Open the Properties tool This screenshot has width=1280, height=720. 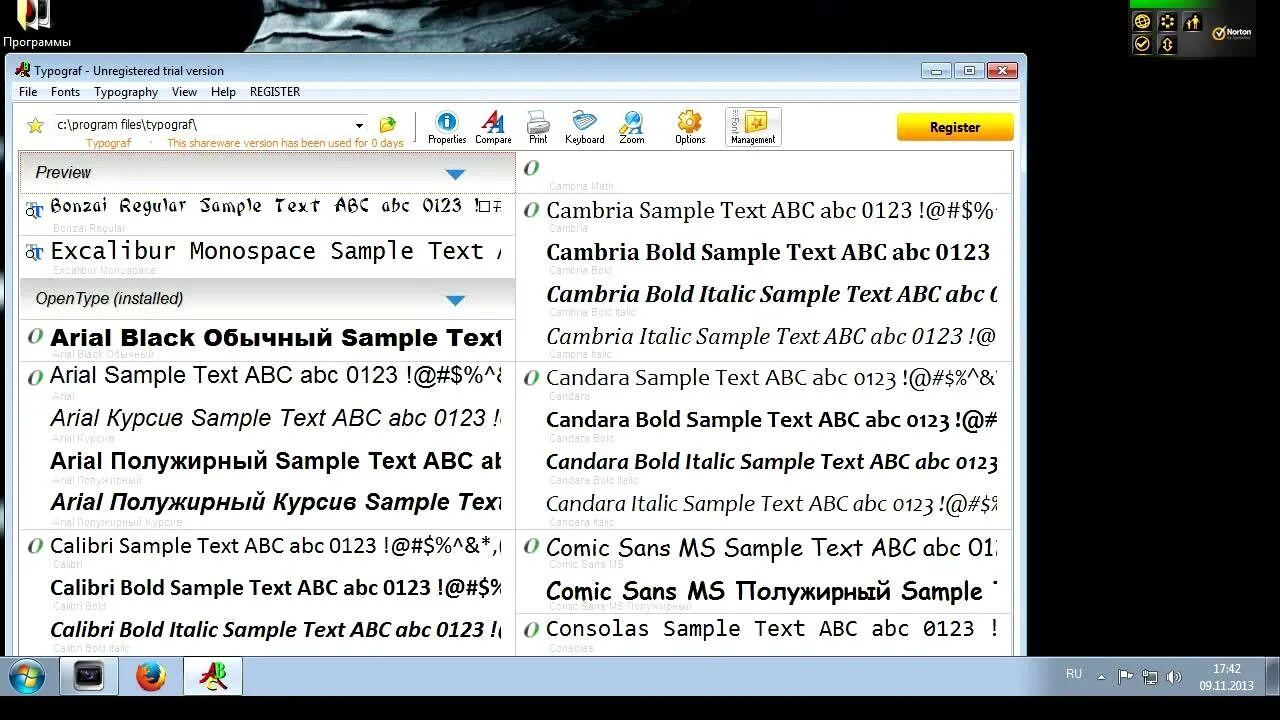[447, 128]
